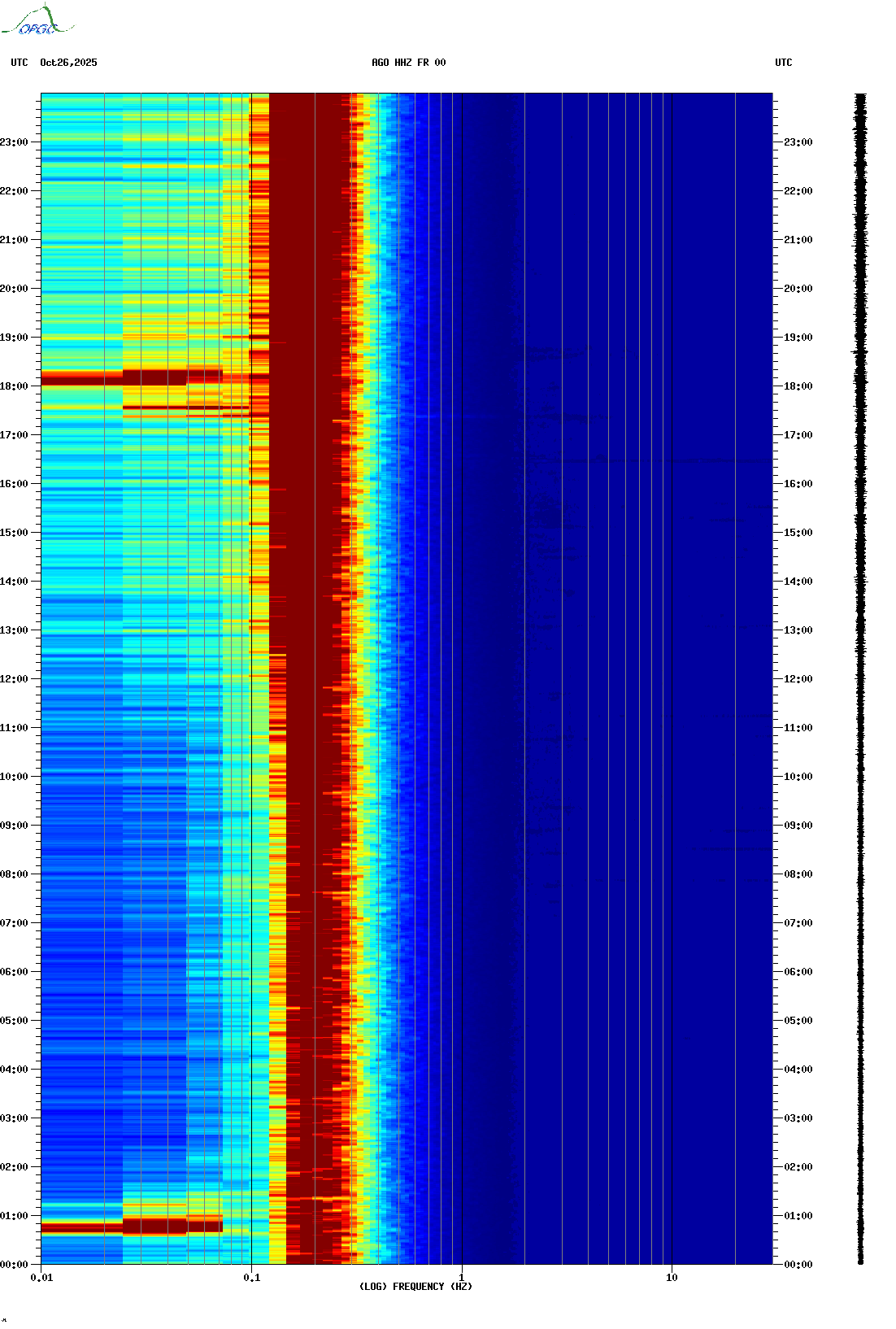
Task: Click the (LOG) FREQUENCY (HZ) axis title
Action: coord(415,1287)
